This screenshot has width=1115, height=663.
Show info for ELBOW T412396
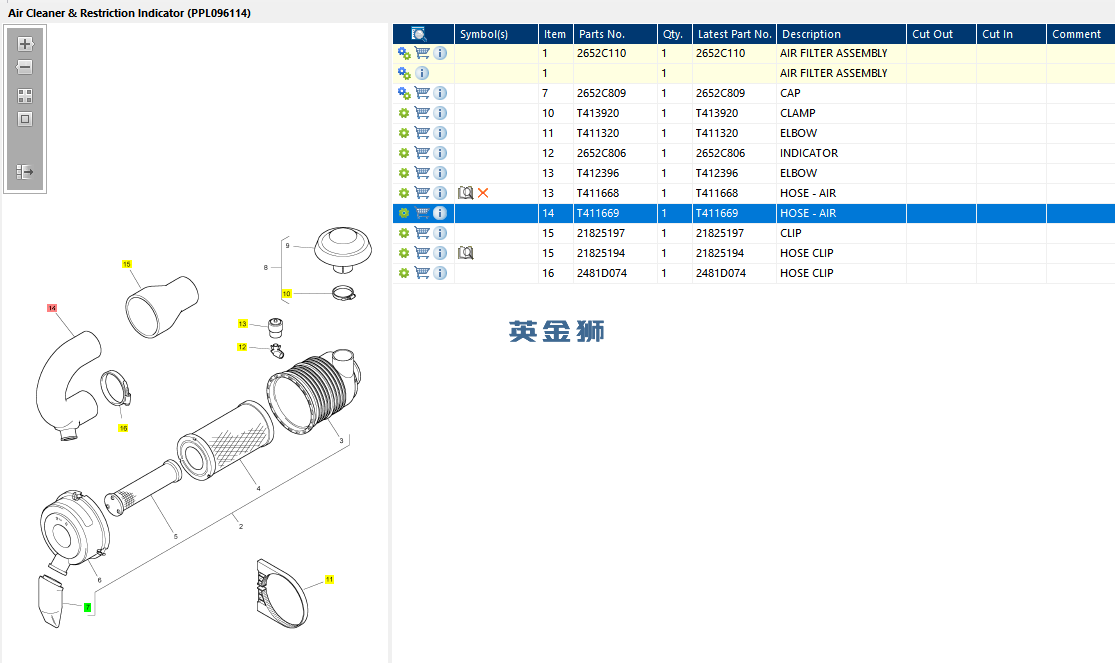coord(440,173)
